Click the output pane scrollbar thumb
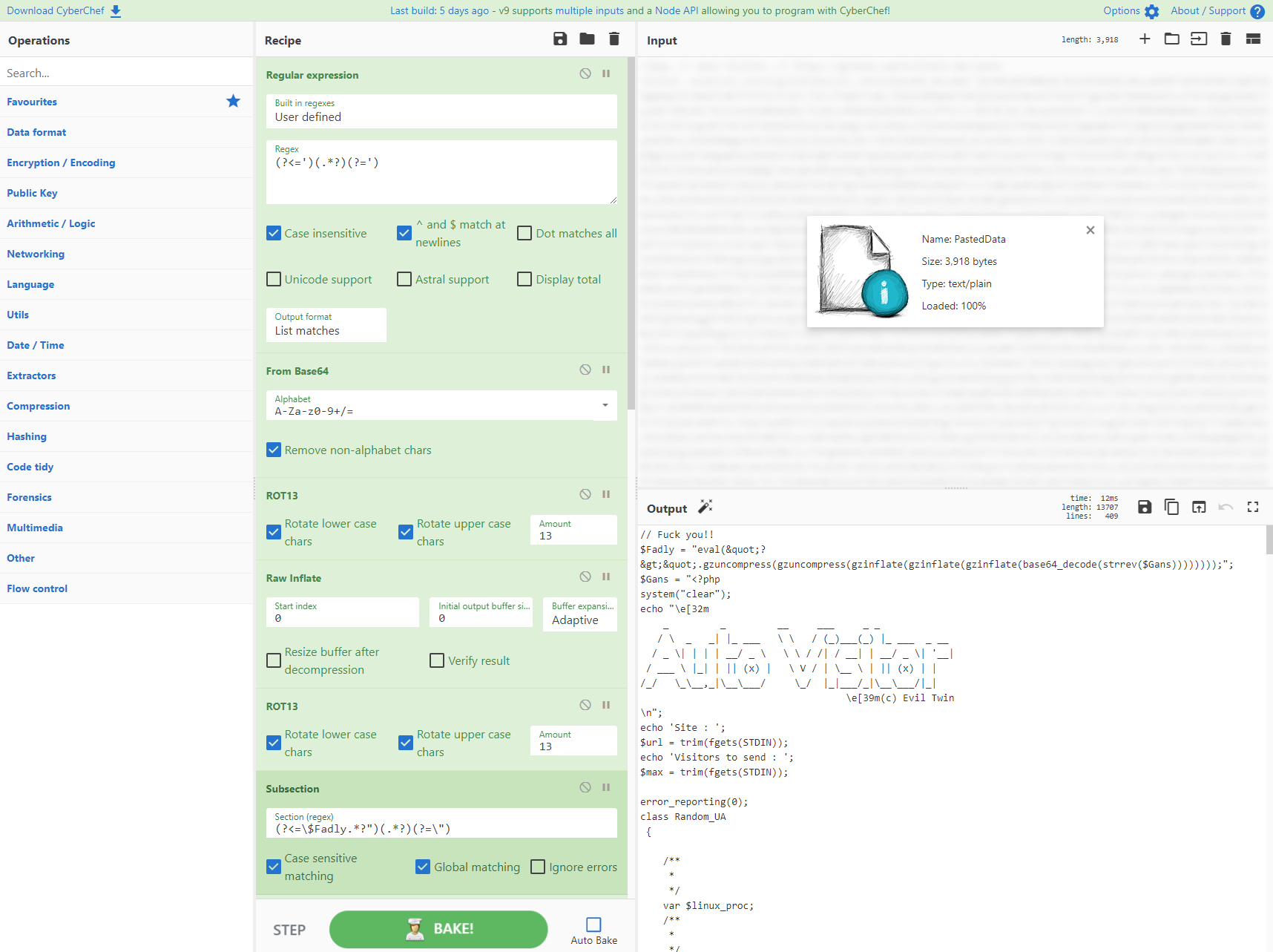This screenshot has height=952, width=1273. (x=1269, y=539)
